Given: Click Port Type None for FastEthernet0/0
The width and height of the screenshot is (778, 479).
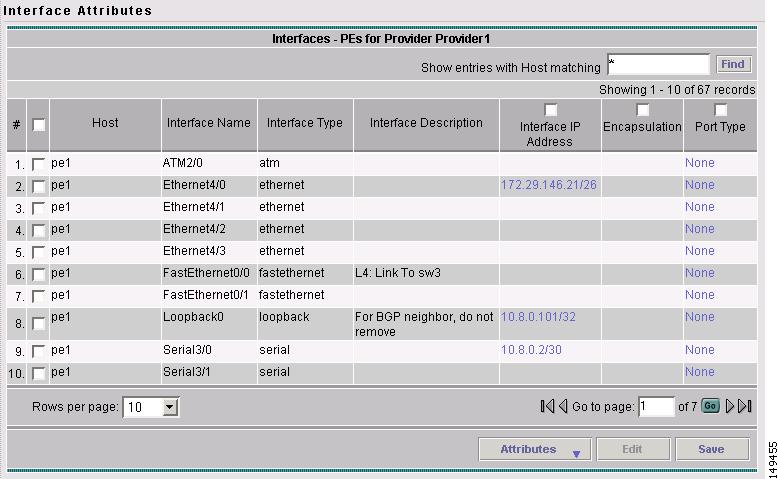Looking at the screenshot, I should click(700, 273).
